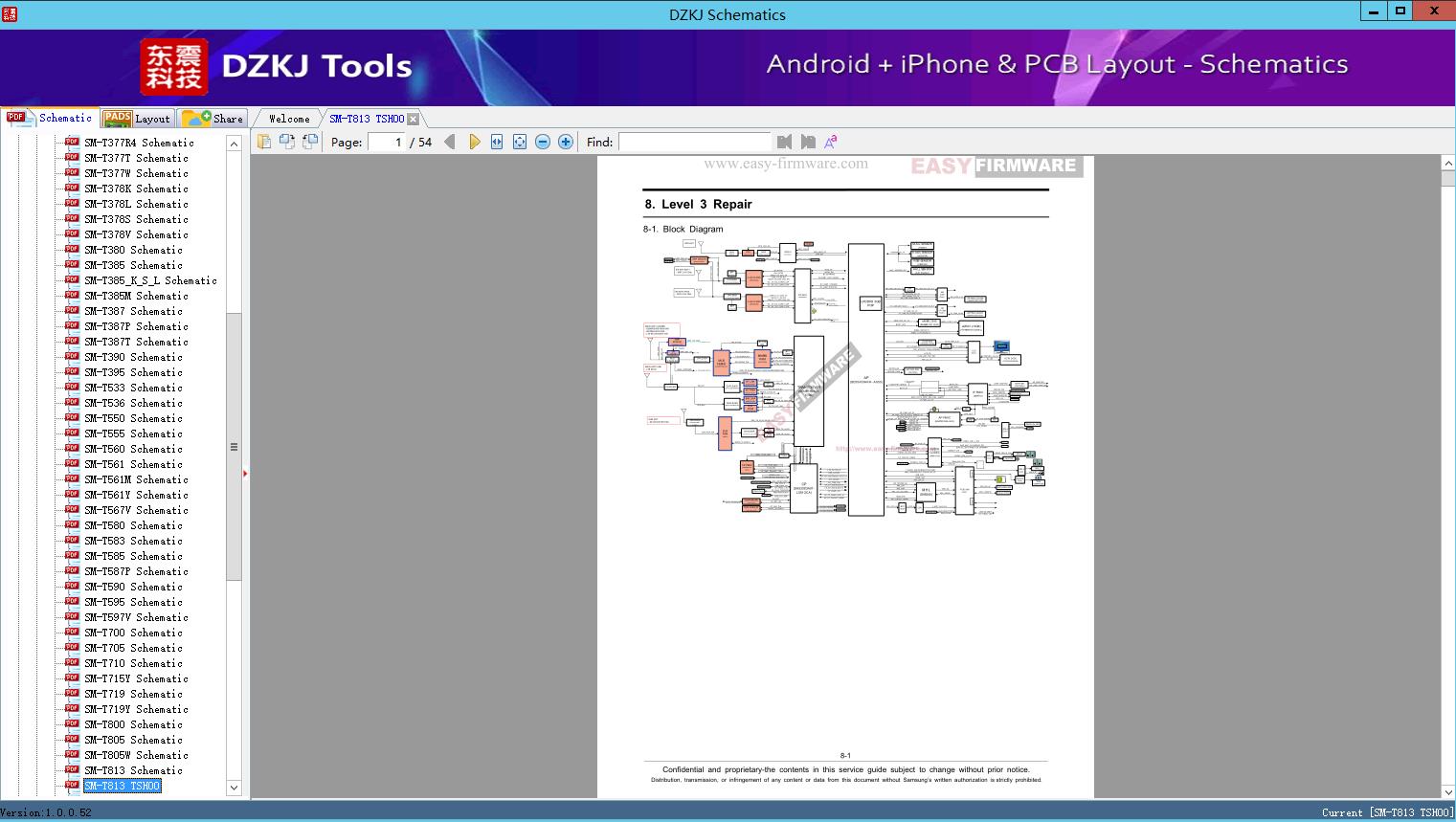Open SM-T387T Schematic in the tree
Viewport: 1456px width, 822px height.
click(136, 342)
